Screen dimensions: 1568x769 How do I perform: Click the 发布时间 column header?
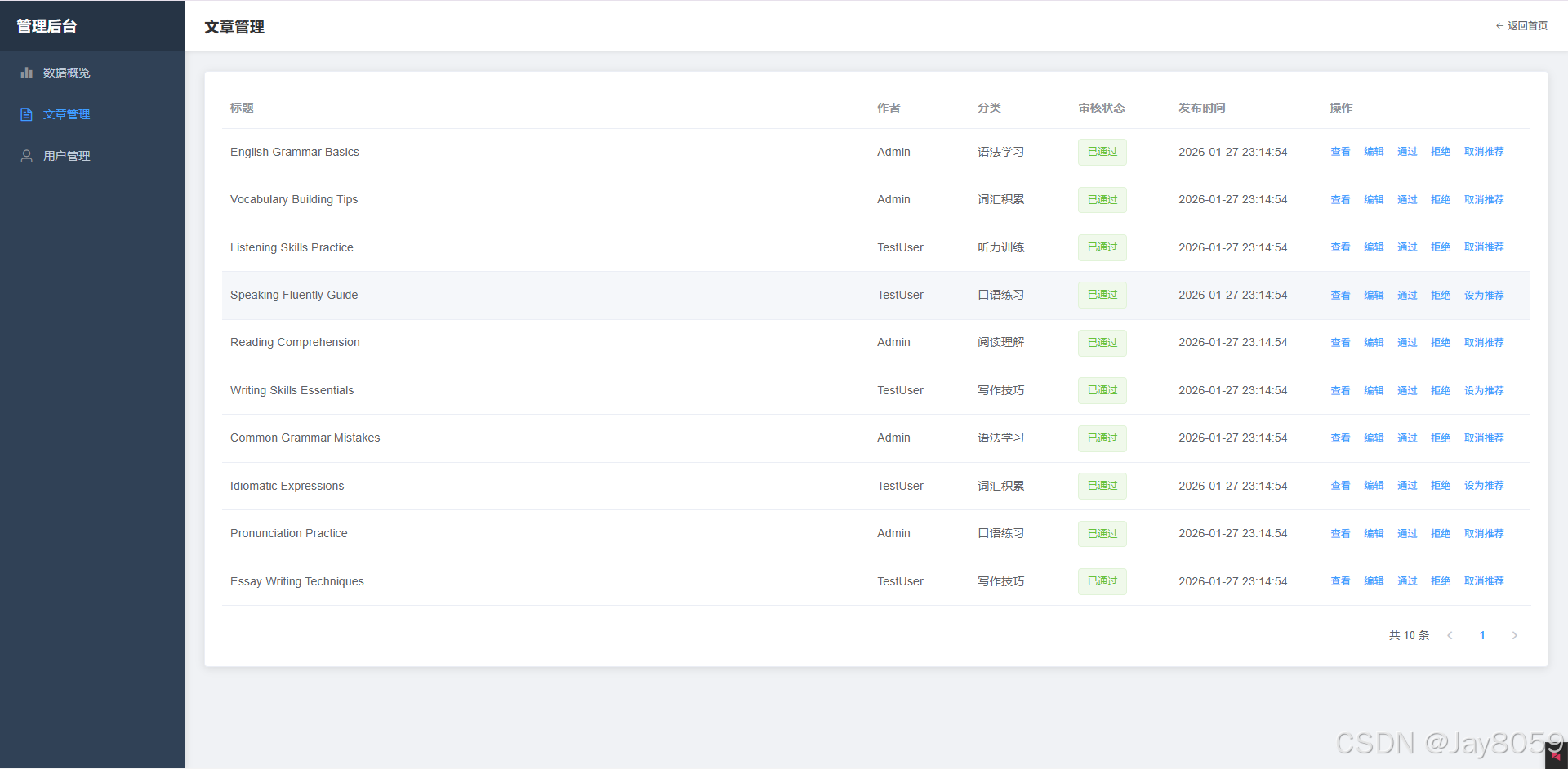pos(1202,108)
